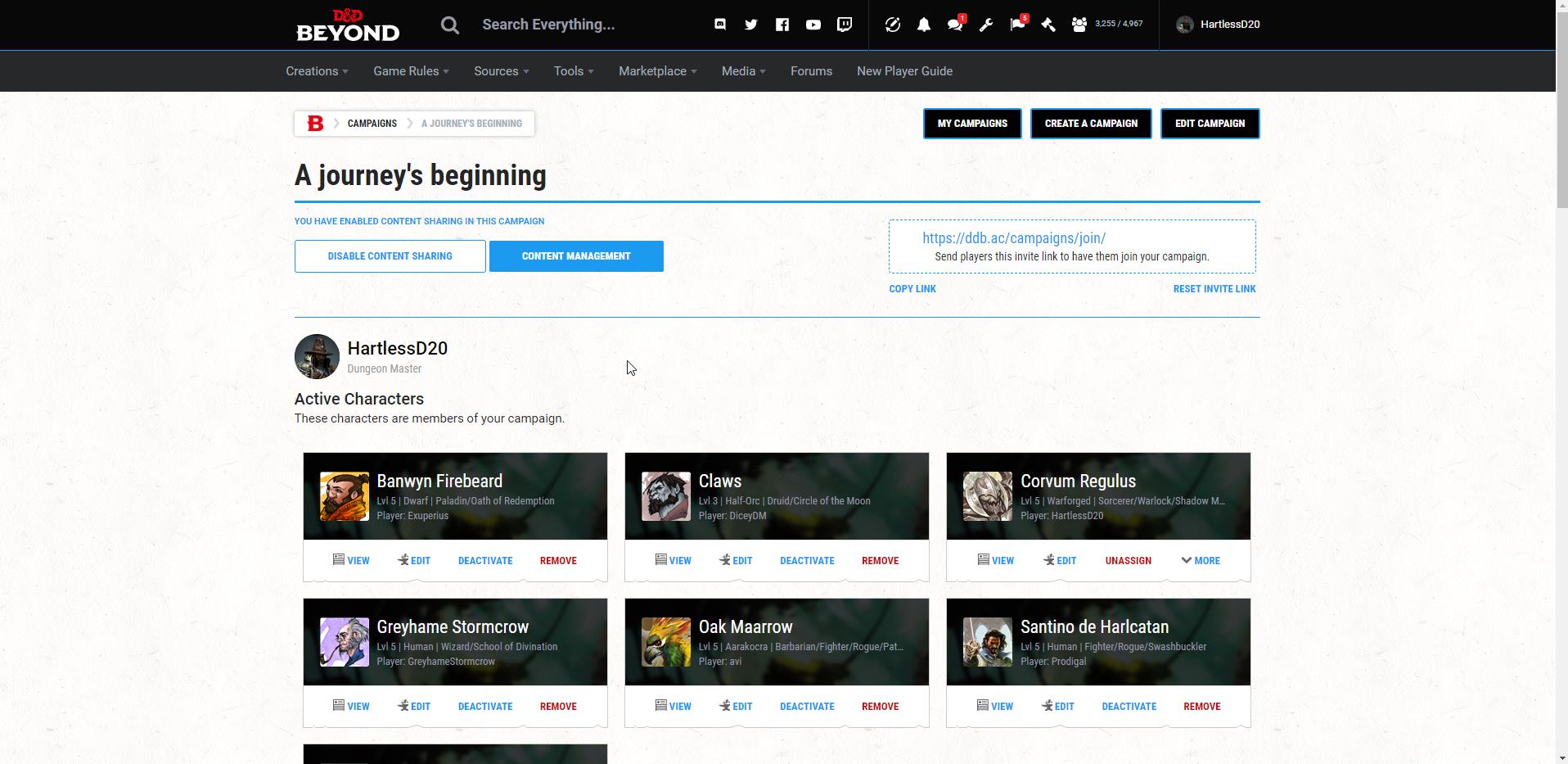Go to Campaigns breadcrumb
Viewport: 1568px width, 764px height.
click(372, 124)
